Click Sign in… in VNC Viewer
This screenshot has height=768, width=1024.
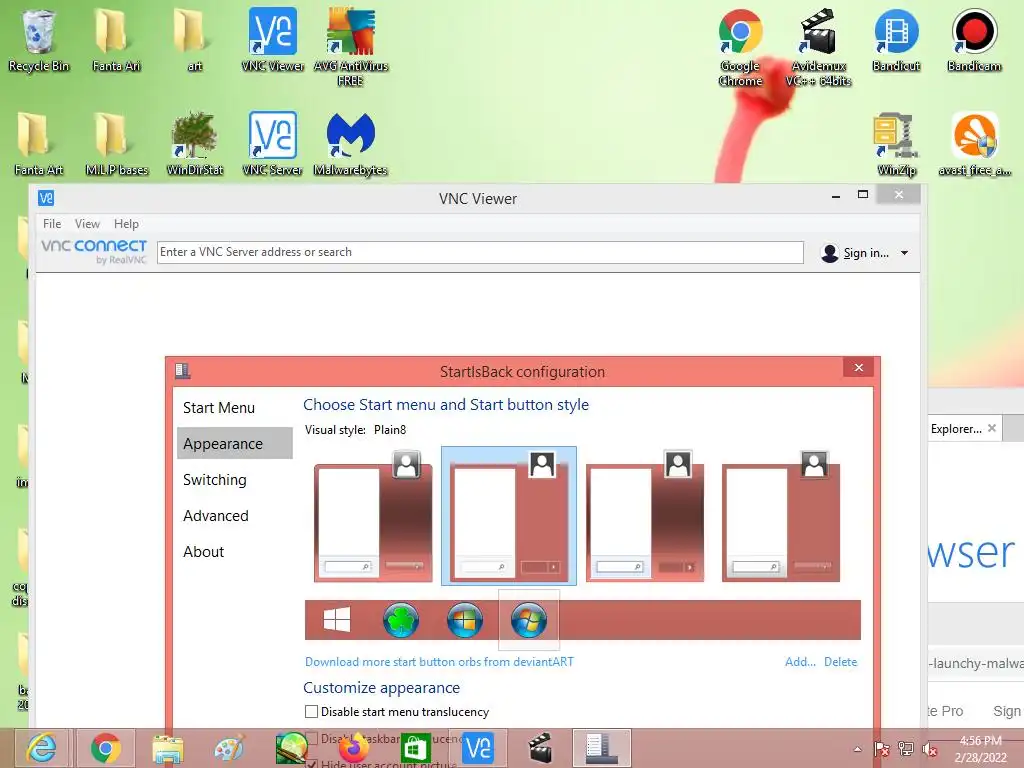866,253
